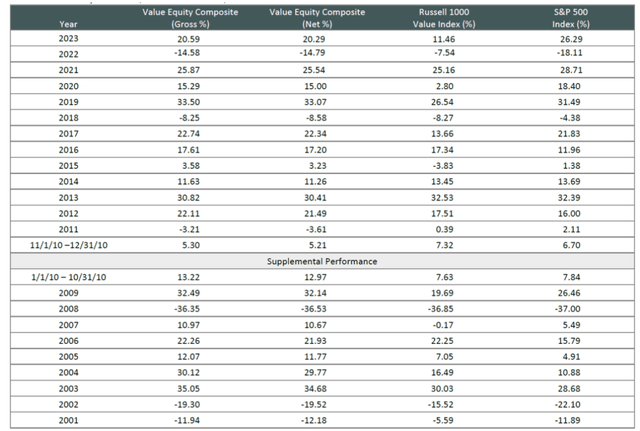Click the year cell "2014"

pyautogui.click(x=68, y=182)
